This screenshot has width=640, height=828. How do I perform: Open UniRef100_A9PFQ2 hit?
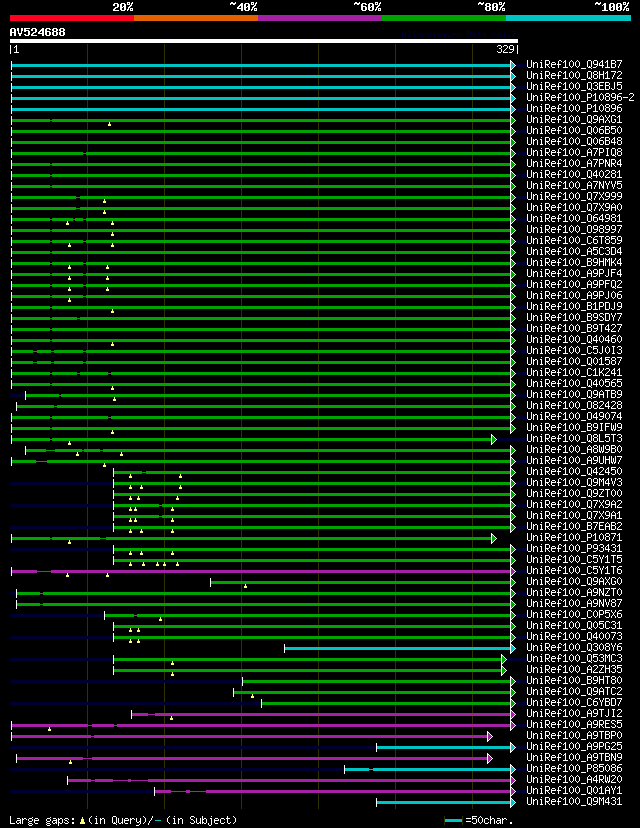tap(574, 285)
